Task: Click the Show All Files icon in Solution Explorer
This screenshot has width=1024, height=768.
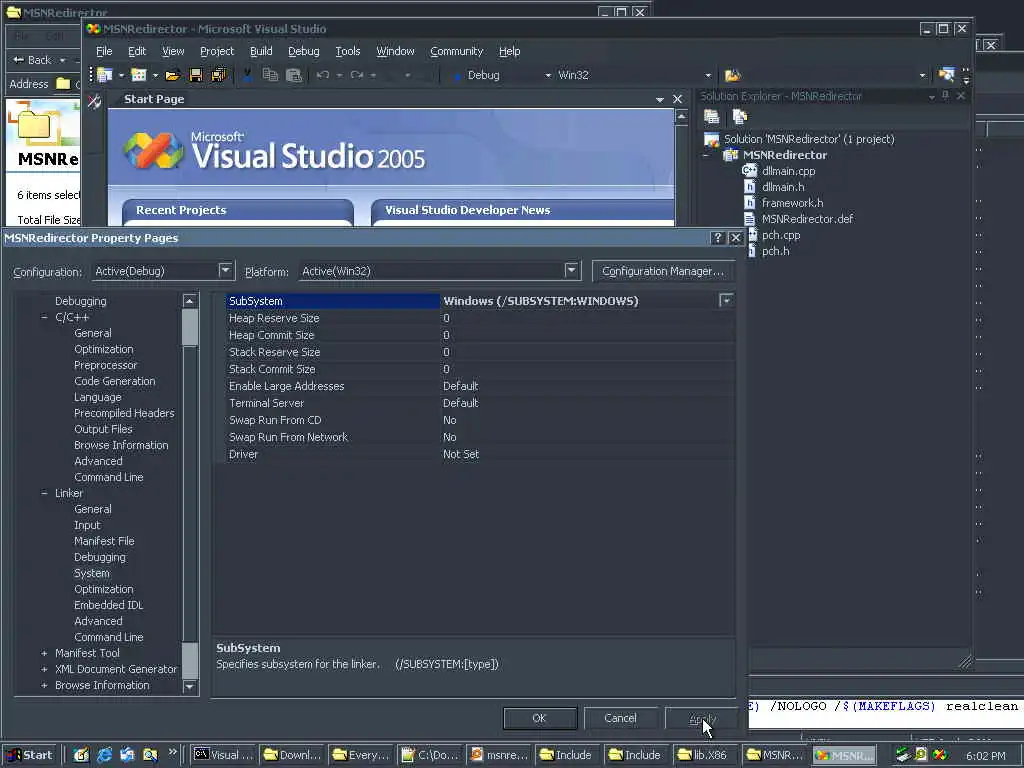Action: pos(740,117)
